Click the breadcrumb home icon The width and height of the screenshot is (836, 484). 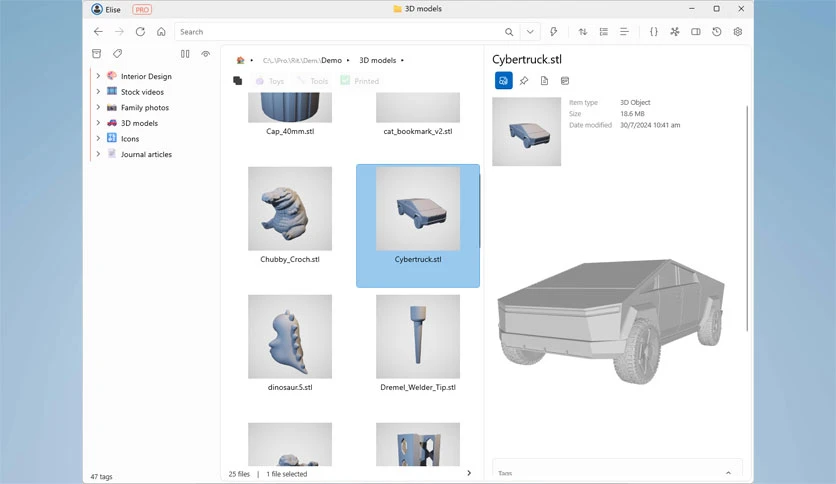[240, 60]
